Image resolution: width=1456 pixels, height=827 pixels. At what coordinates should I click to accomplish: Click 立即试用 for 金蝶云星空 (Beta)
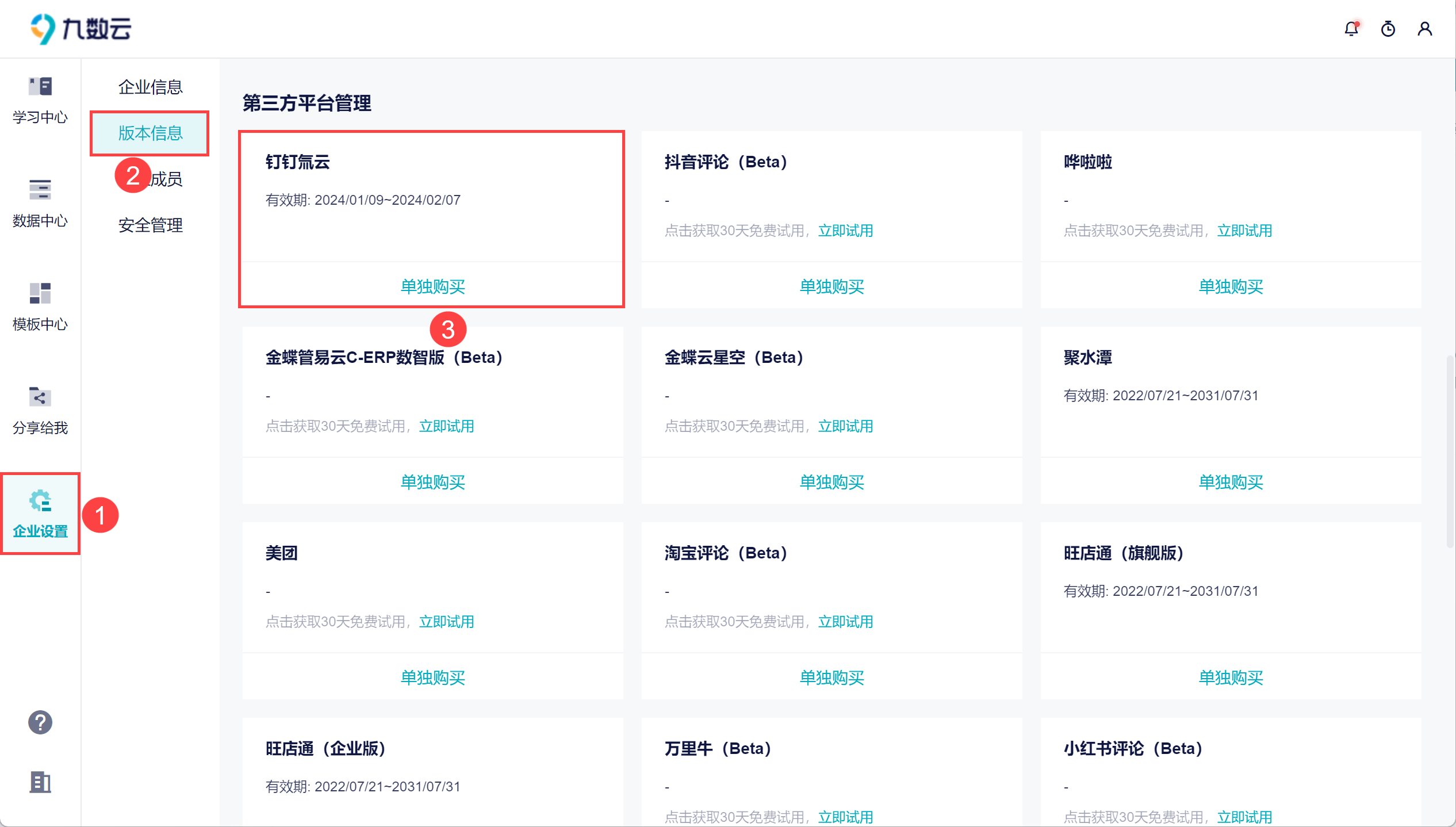pyautogui.click(x=845, y=426)
